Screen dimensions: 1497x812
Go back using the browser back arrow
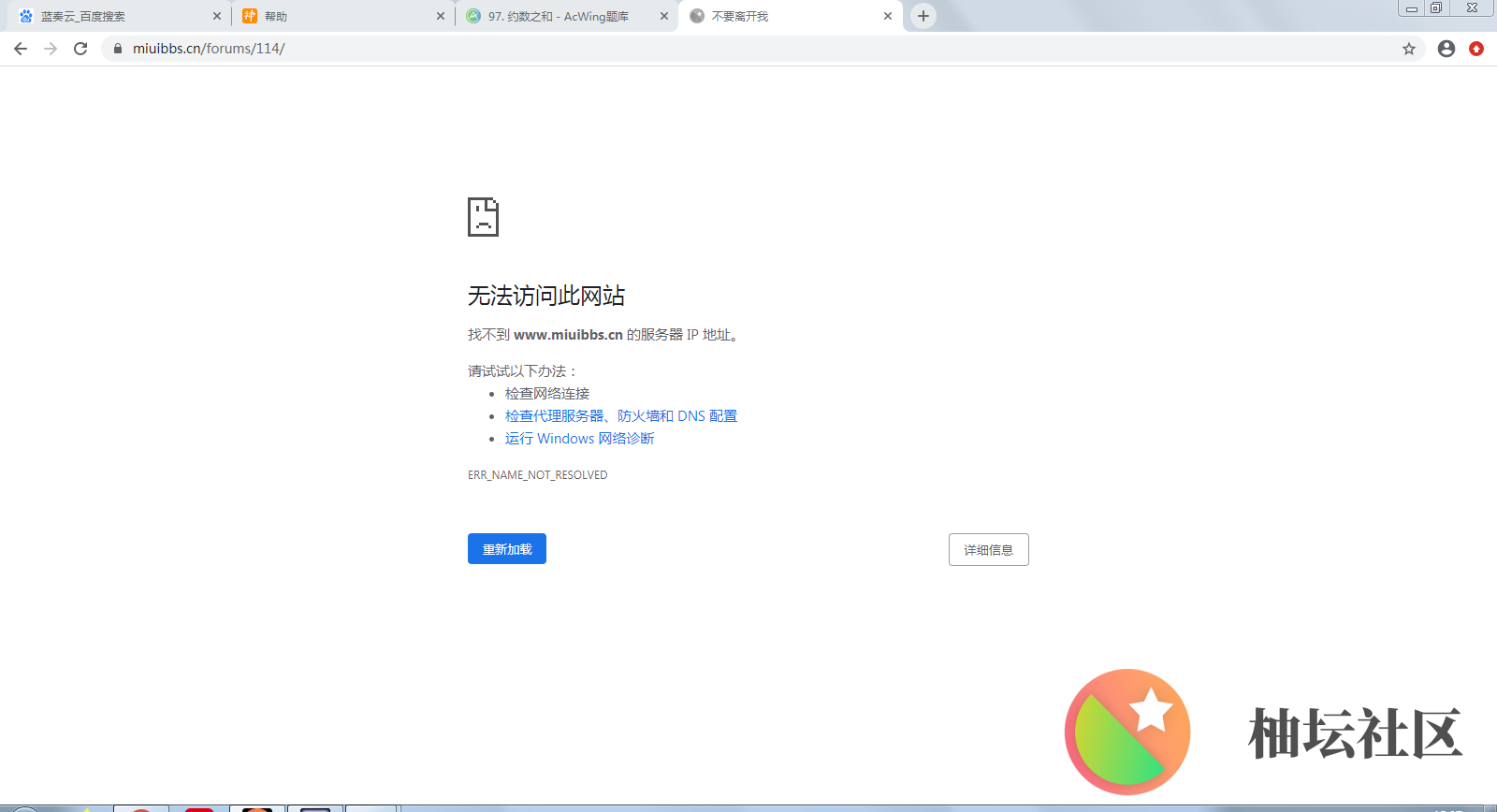(21, 49)
